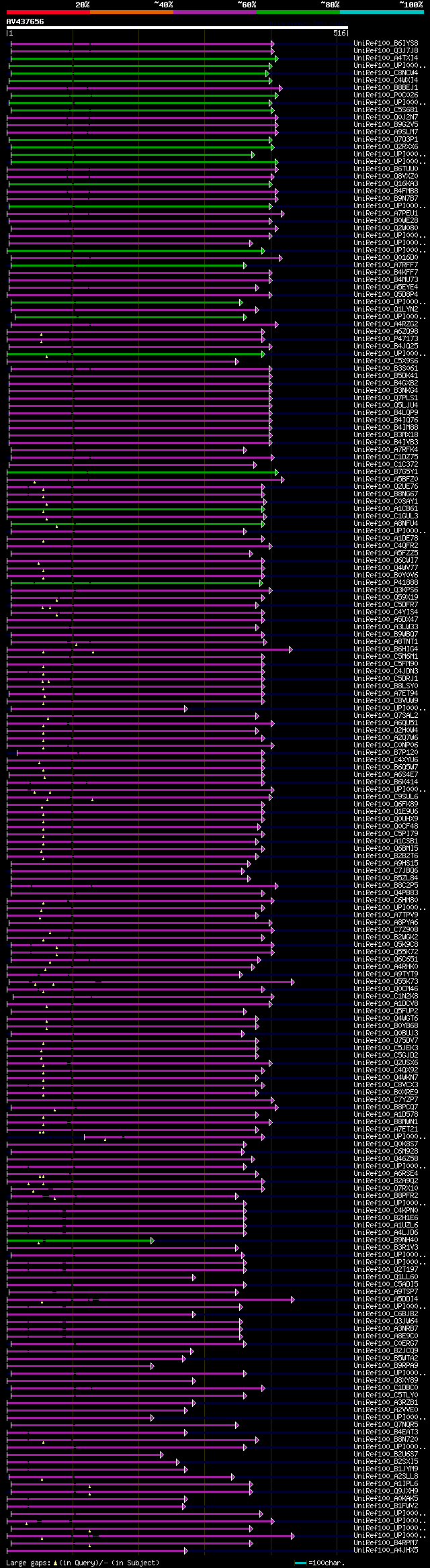Click the purple ~60% identity legend segment
Screen dimensions: 430x1568
pyautogui.click(x=214, y=12)
